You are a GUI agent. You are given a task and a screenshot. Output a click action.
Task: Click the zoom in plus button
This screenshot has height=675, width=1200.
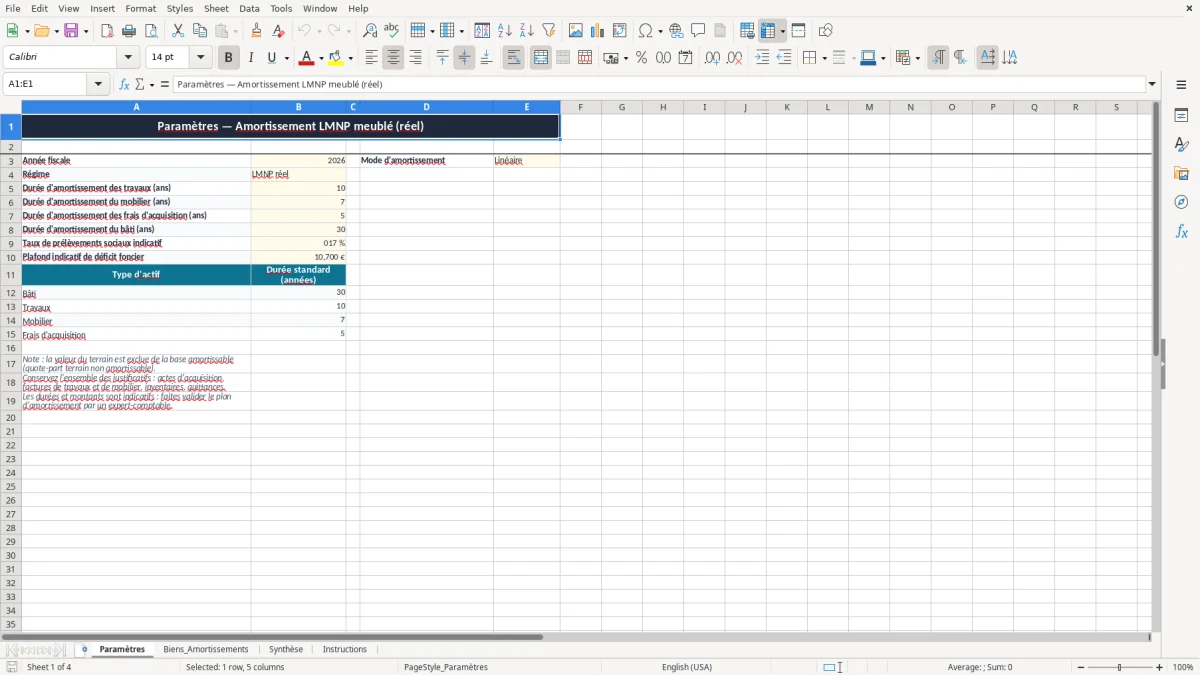tap(1160, 667)
